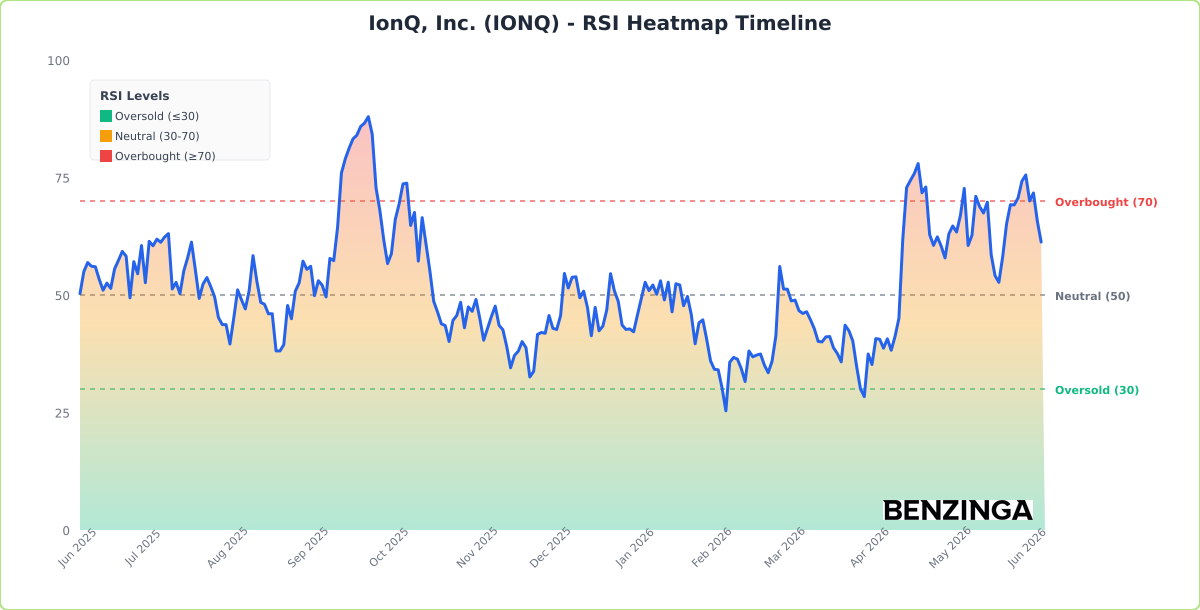1200x610 pixels.
Task: Click the 'Dec 2025' x-axis label
Action: (550, 548)
